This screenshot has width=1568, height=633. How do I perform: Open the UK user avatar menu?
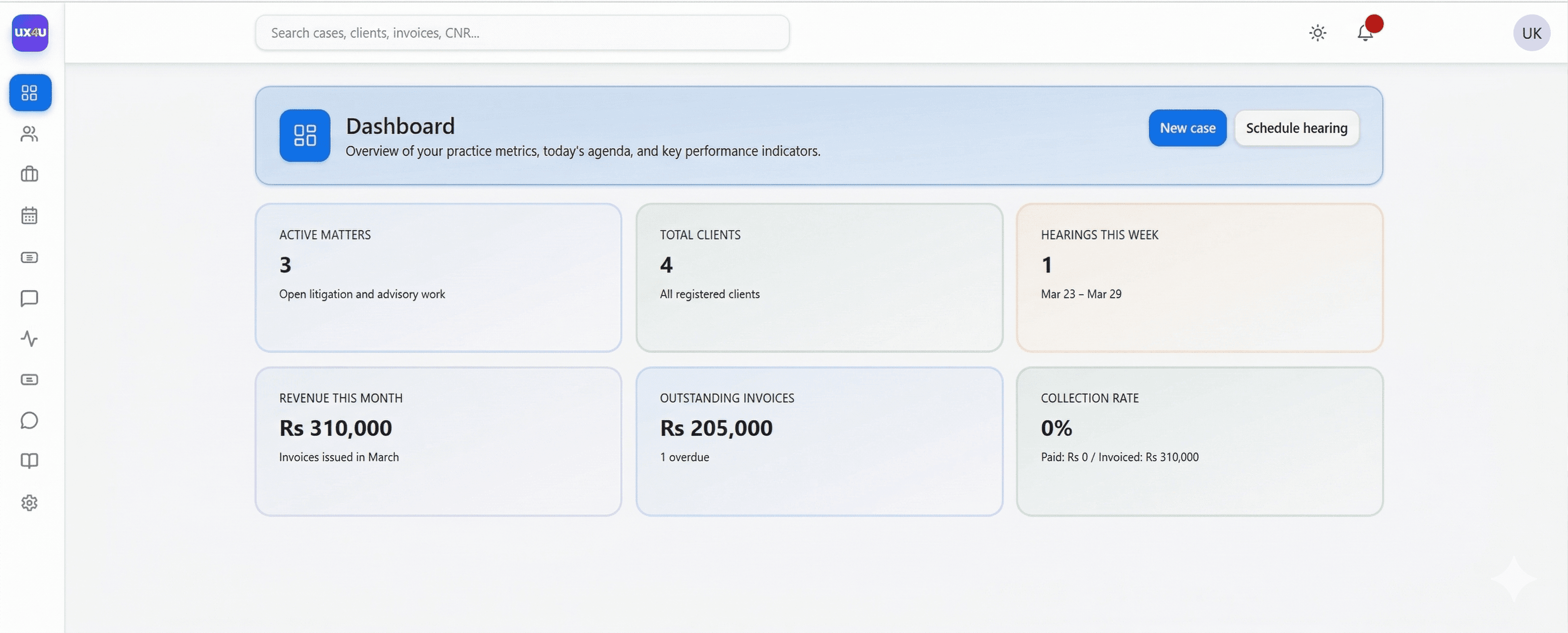coord(1531,33)
